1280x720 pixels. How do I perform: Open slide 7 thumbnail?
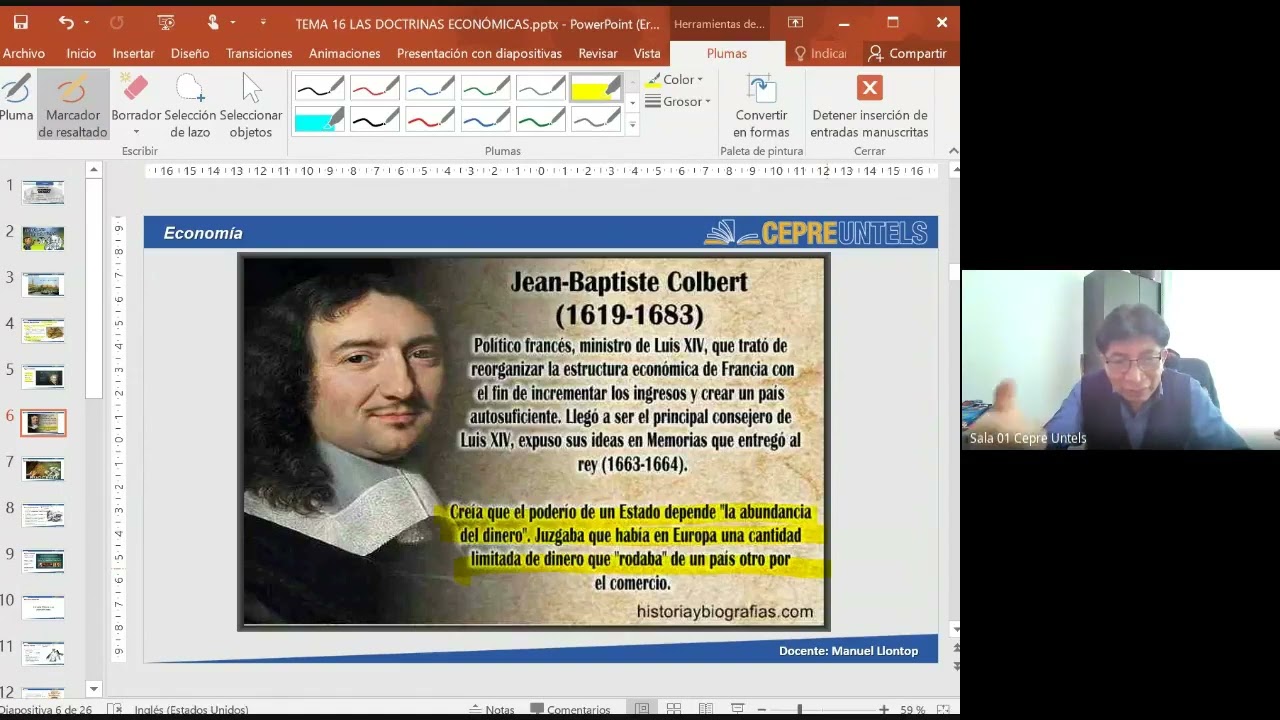pos(43,469)
